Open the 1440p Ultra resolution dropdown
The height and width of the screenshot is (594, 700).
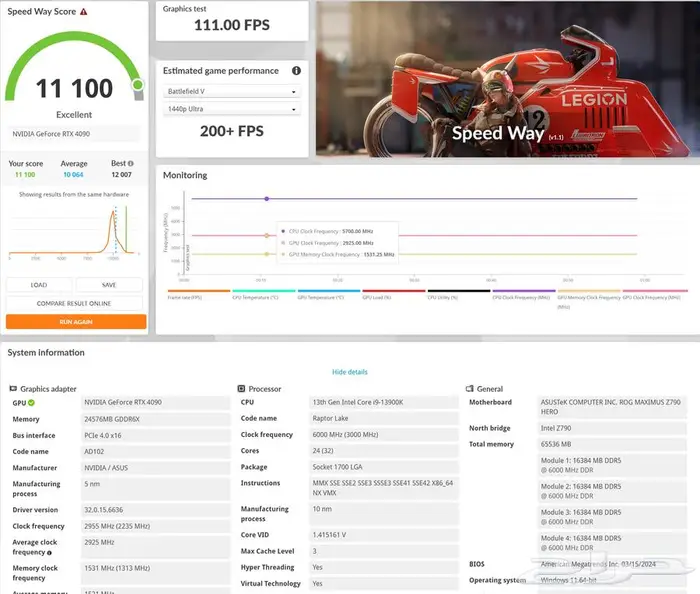click(x=232, y=109)
